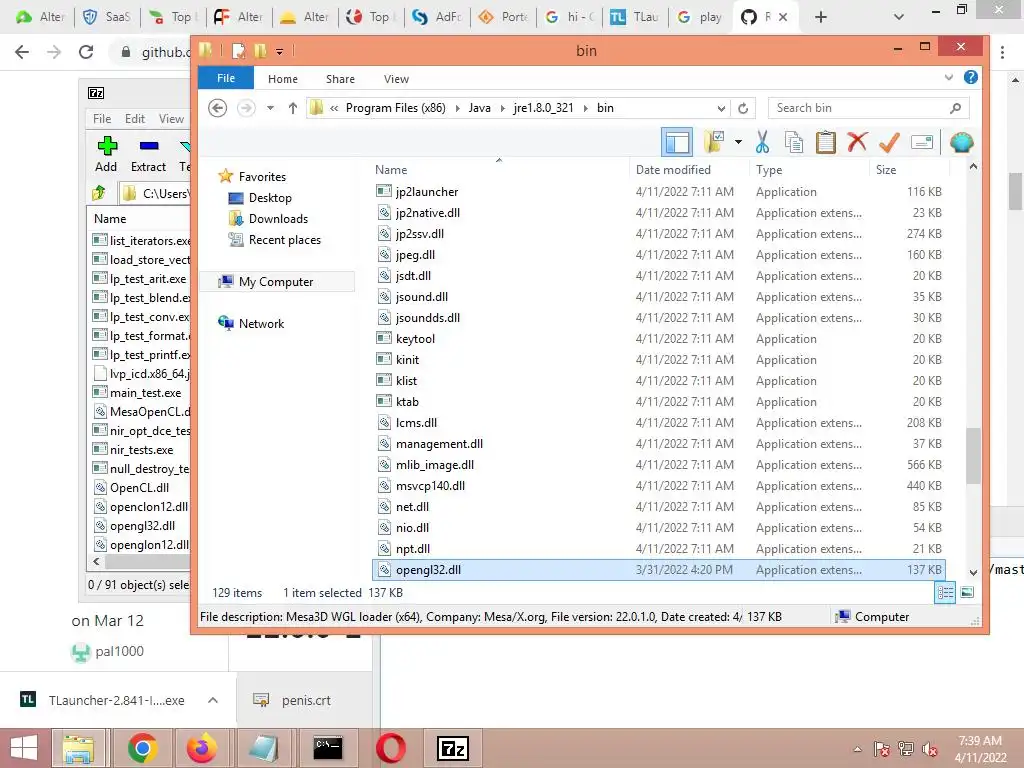This screenshot has height=768, width=1024.
Task: Open the TLauncher download options chevron
Action: tap(213, 700)
